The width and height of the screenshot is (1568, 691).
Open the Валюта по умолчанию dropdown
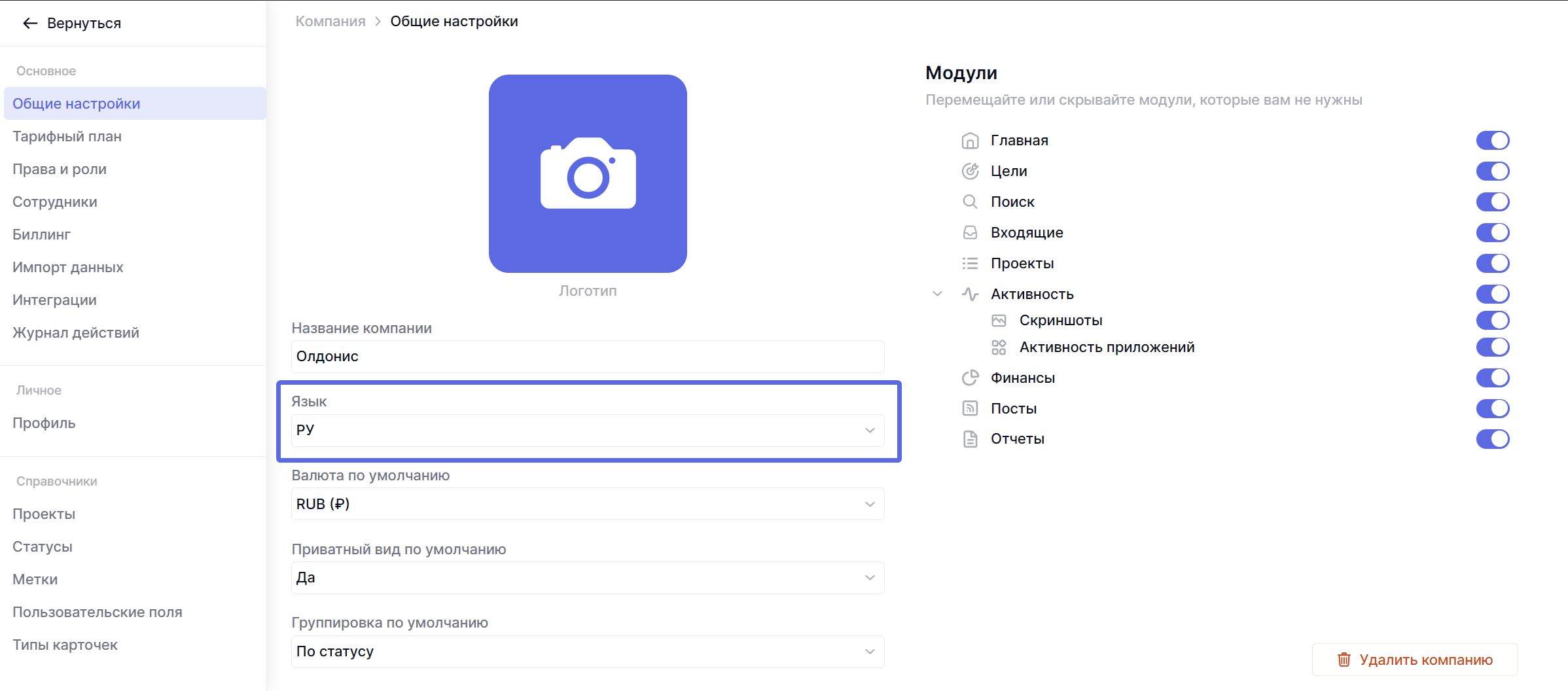[587, 504]
